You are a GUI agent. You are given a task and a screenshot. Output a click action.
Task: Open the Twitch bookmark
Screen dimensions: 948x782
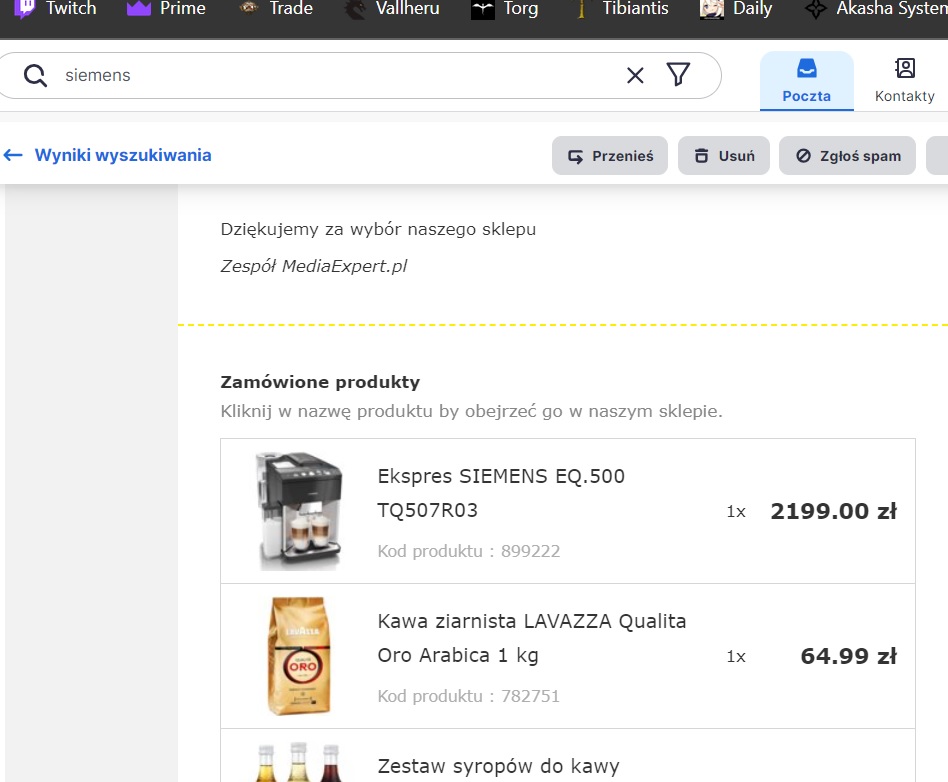pyautogui.click(x=56, y=9)
